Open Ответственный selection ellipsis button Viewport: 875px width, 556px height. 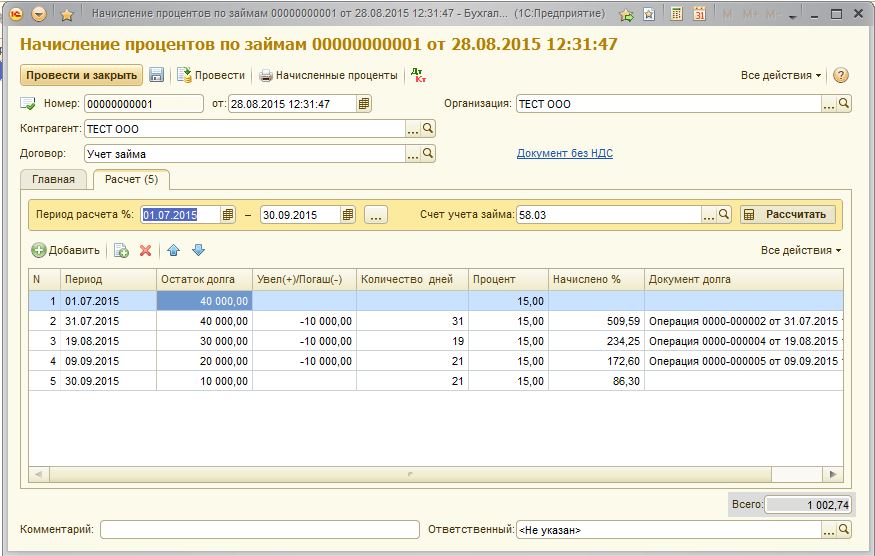(x=829, y=530)
